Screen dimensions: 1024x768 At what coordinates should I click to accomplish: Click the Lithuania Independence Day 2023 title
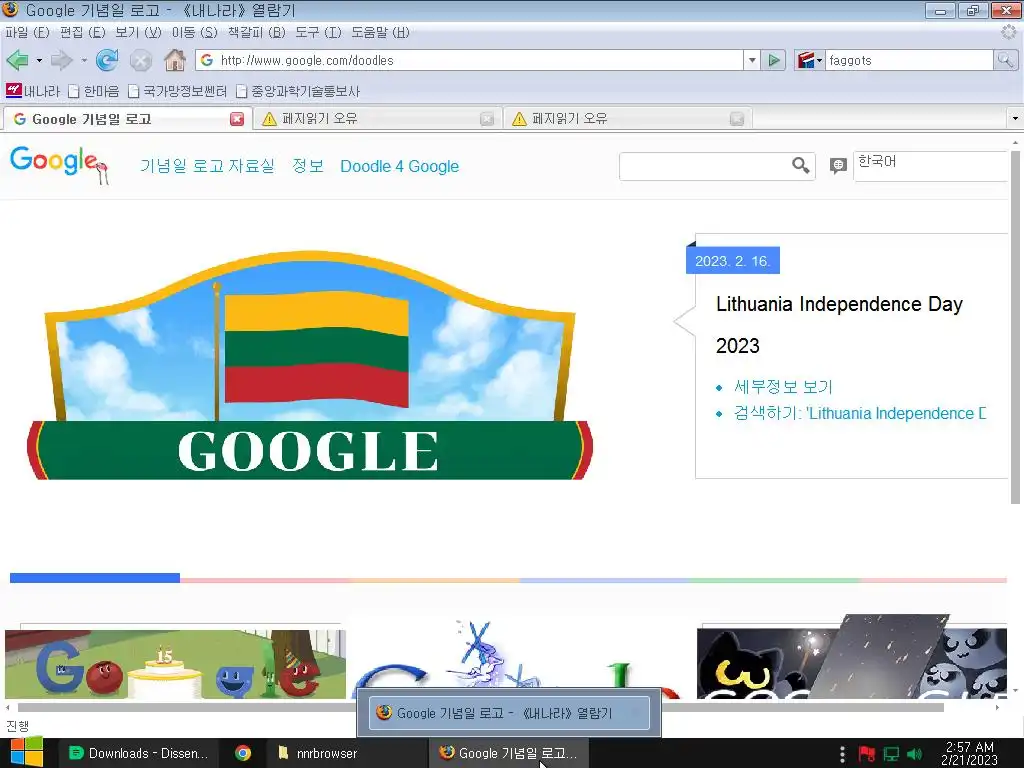coord(839,325)
